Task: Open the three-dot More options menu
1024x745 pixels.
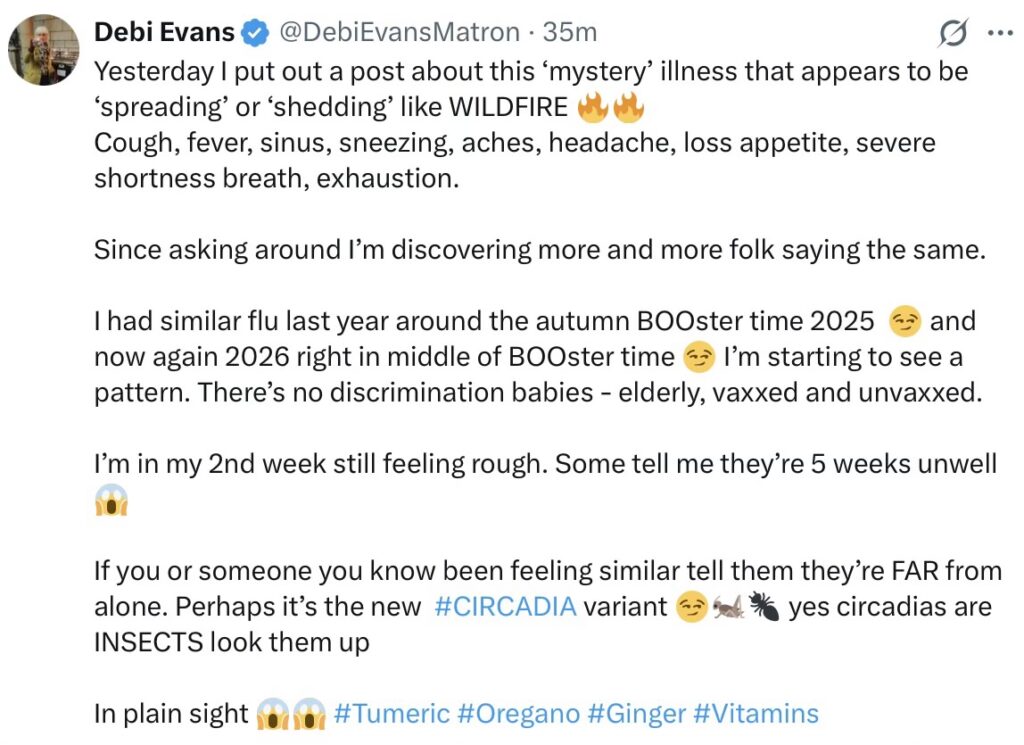Action: tap(999, 33)
